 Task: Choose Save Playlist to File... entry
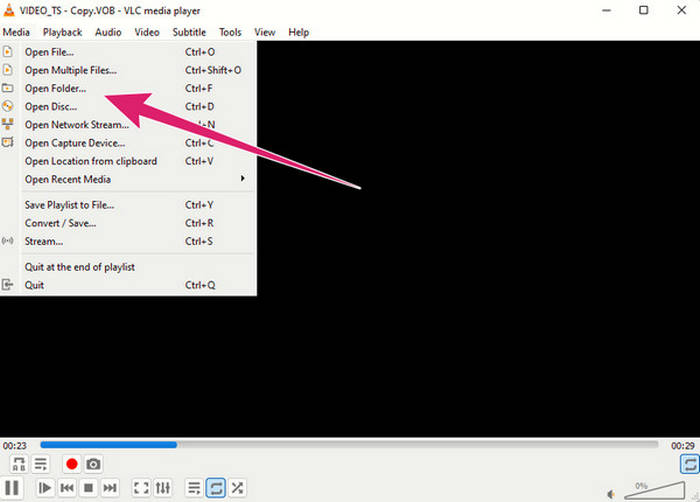point(129,205)
